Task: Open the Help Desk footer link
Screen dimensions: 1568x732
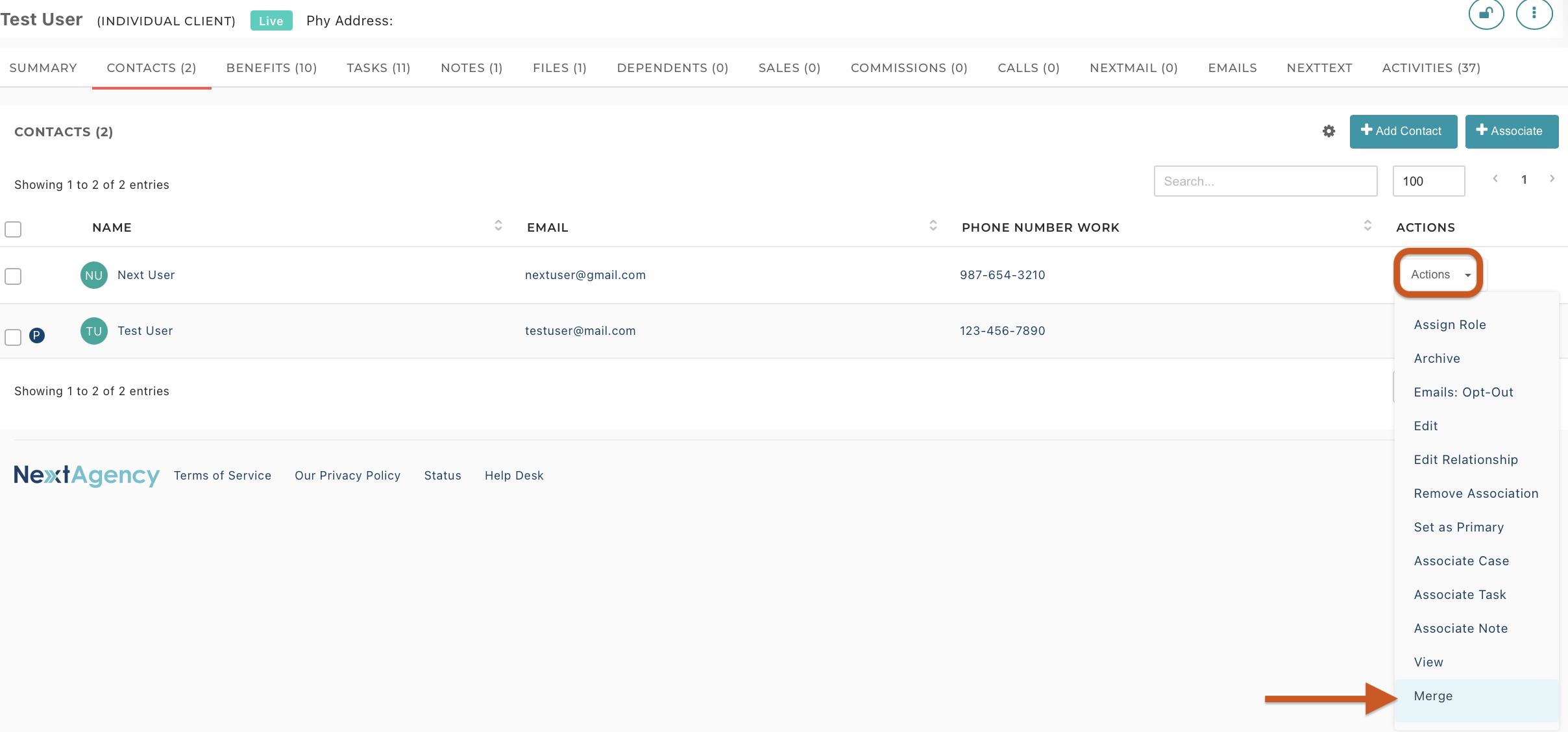Action: (x=514, y=476)
